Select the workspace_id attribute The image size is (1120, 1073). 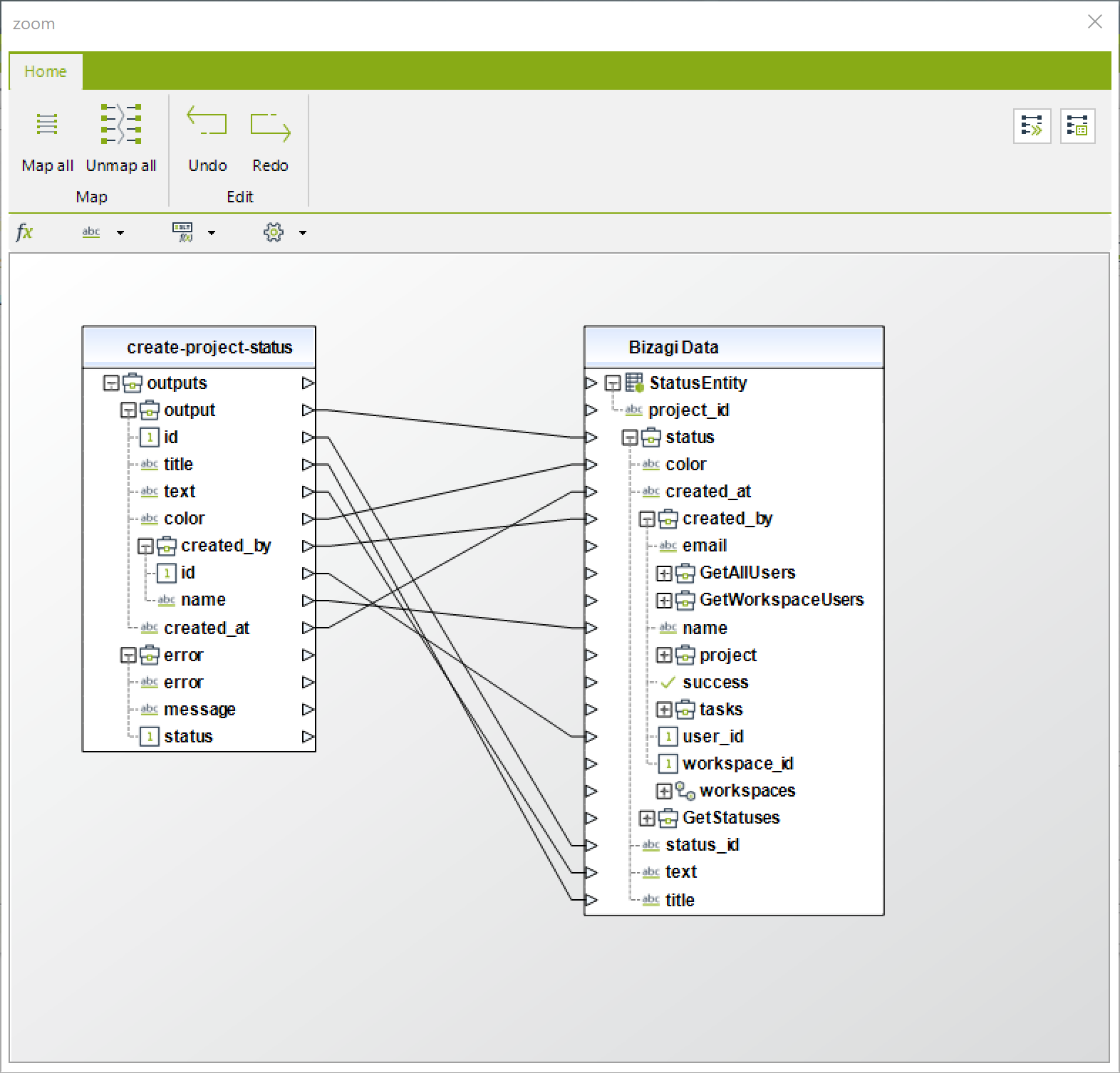pyautogui.click(x=738, y=764)
